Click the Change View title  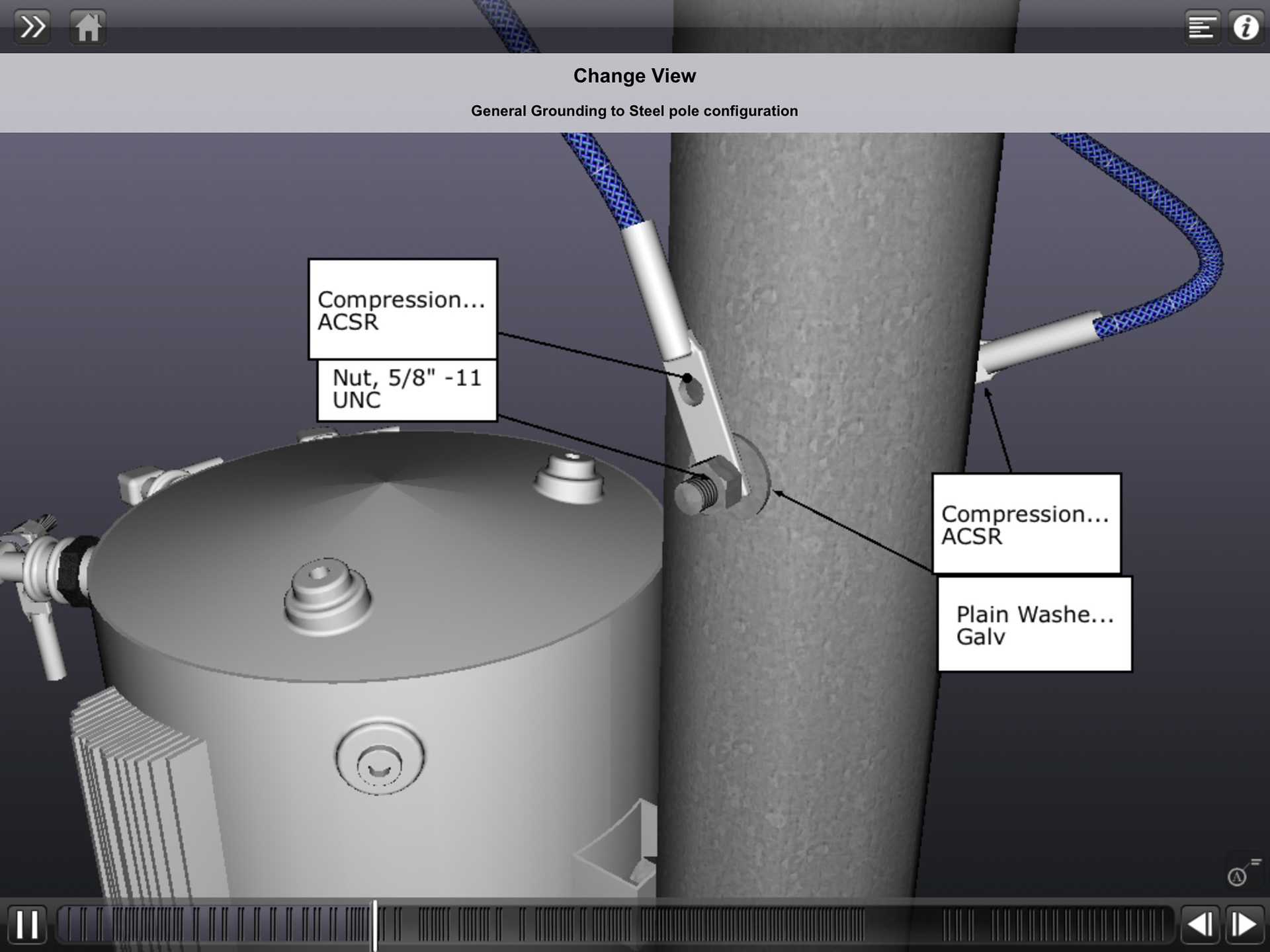coord(634,76)
